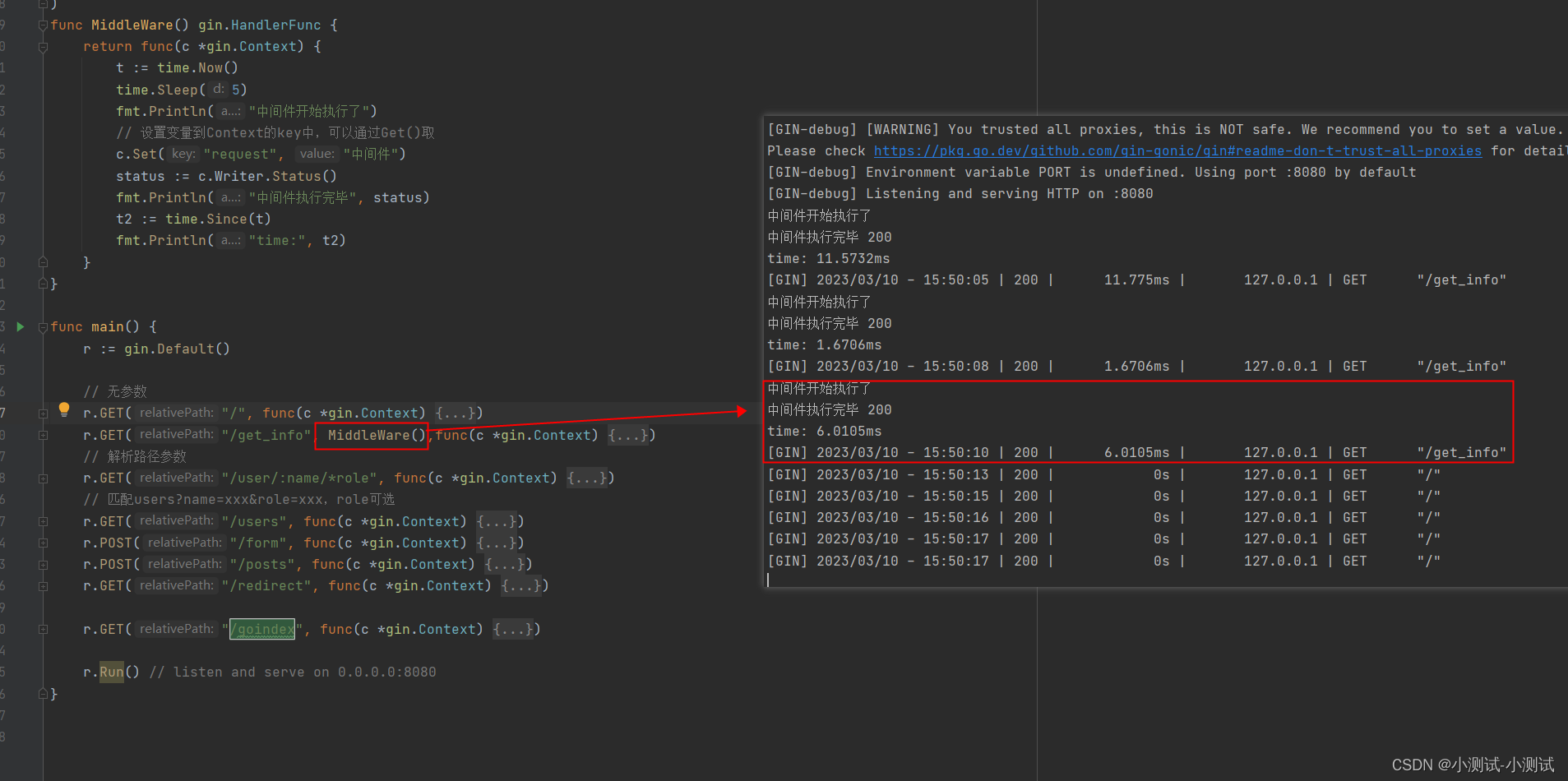
Task: Click the "Listening and serving HTTP on :8080" line
Action: [x=960, y=193]
